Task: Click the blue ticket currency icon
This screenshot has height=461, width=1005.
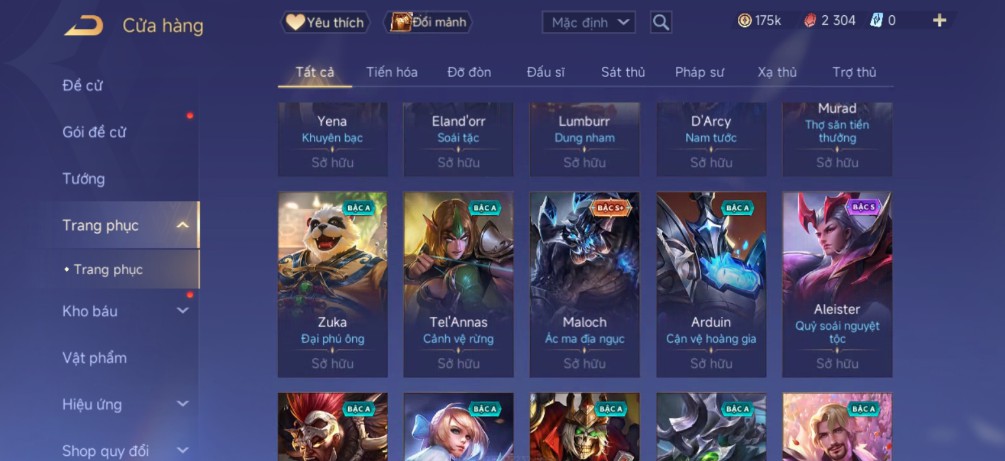Action: [876, 21]
